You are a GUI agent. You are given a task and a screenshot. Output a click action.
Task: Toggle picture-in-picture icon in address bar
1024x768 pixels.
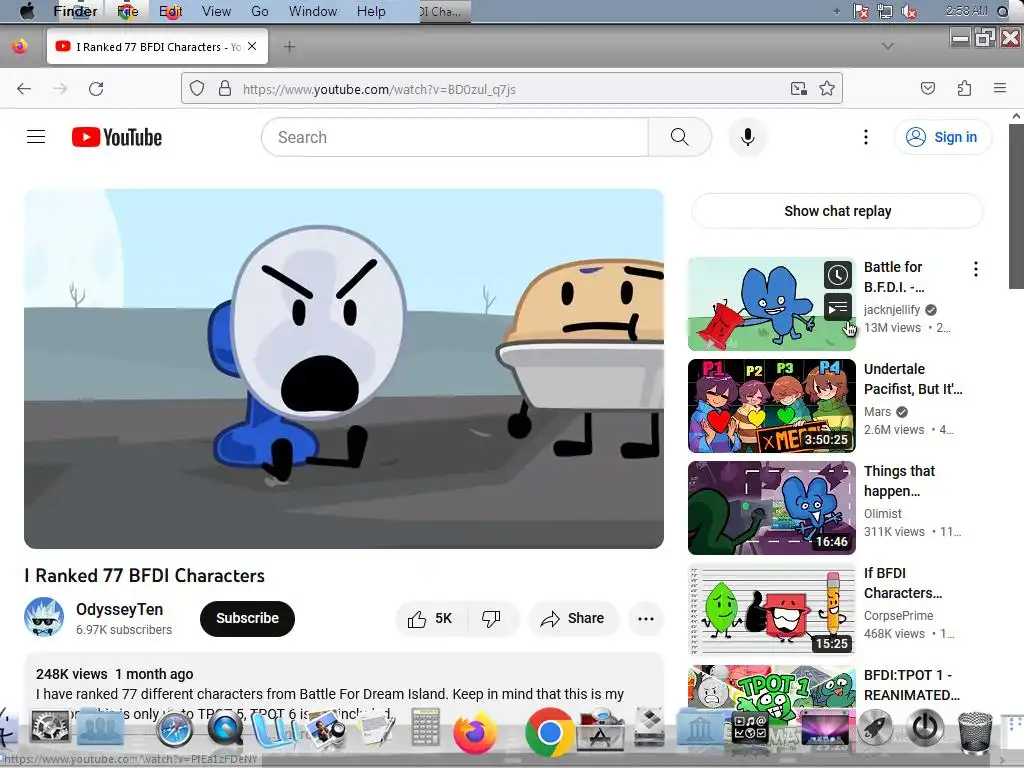(798, 89)
